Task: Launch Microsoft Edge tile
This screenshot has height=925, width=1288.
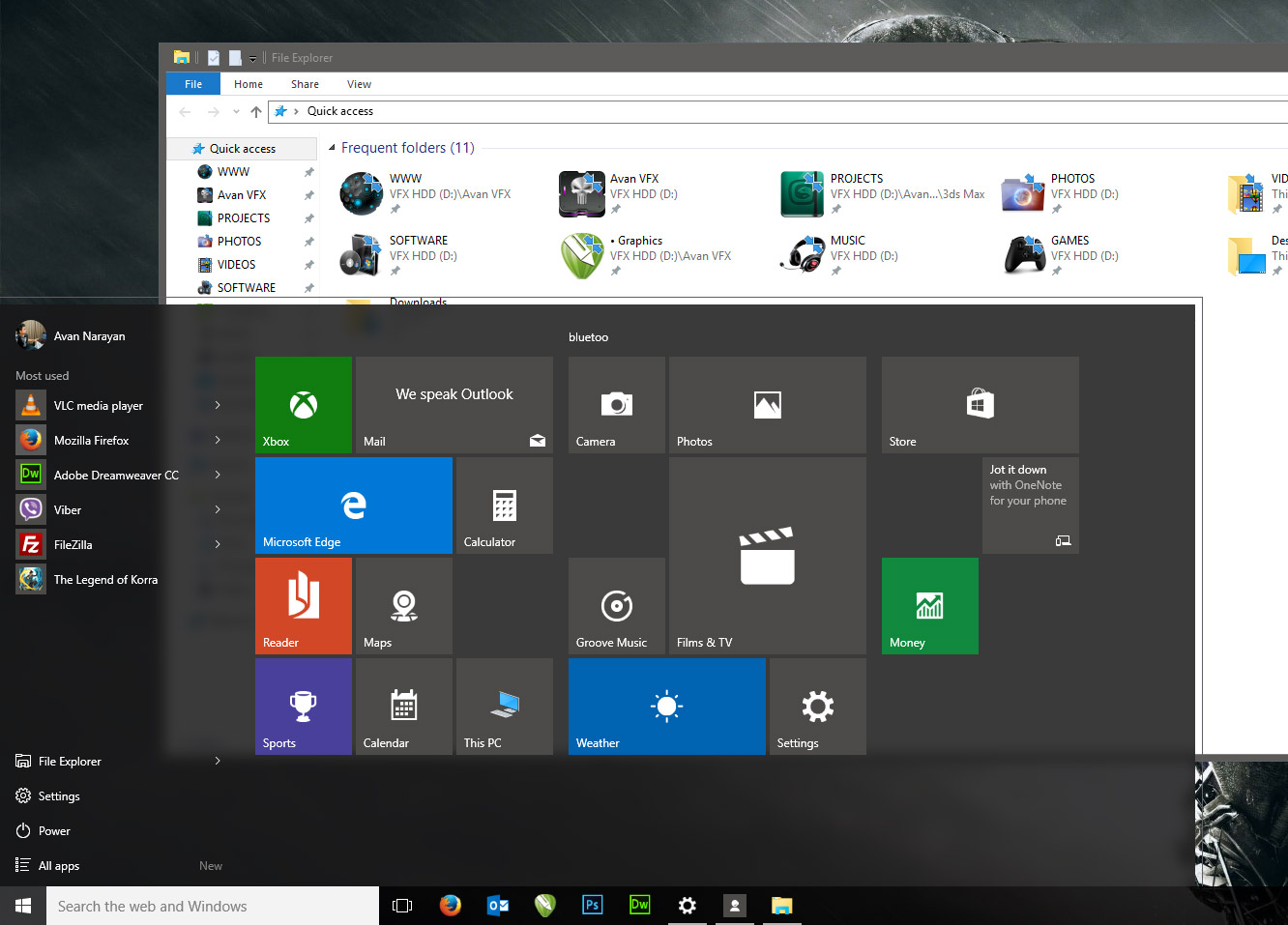Action: (x=354, y=506)
